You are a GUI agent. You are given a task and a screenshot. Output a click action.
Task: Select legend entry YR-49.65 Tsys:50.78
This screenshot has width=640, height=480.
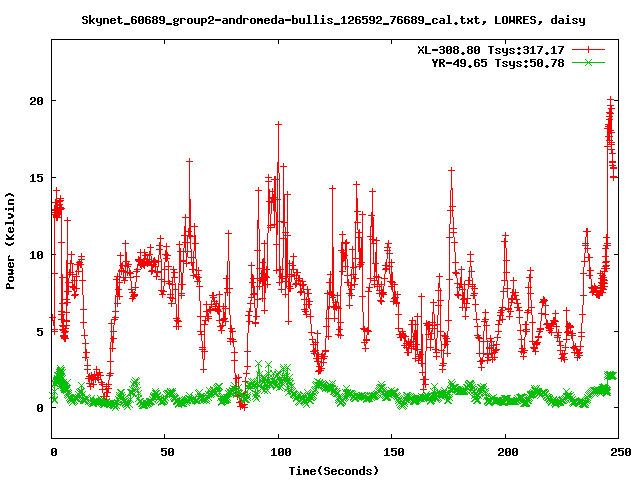pos(498,63)
